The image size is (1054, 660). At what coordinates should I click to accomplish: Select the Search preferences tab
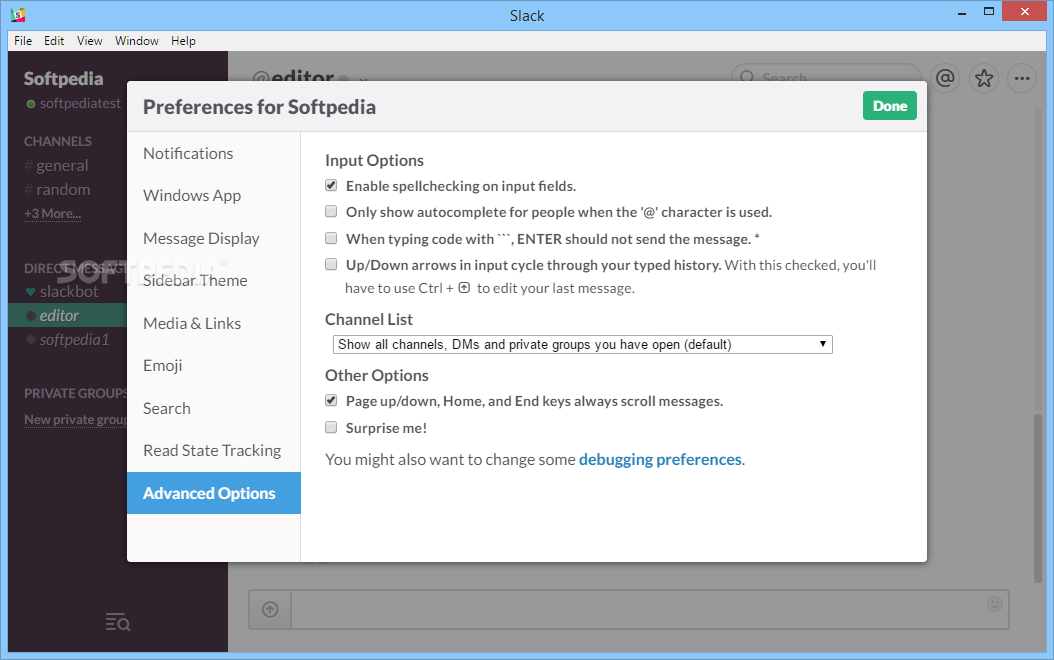[x=213, y=409]
